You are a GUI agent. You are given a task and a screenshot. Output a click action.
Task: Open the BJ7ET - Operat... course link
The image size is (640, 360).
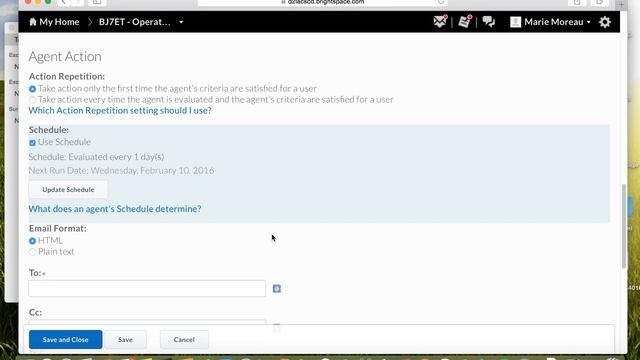click(x=135, y=22)
